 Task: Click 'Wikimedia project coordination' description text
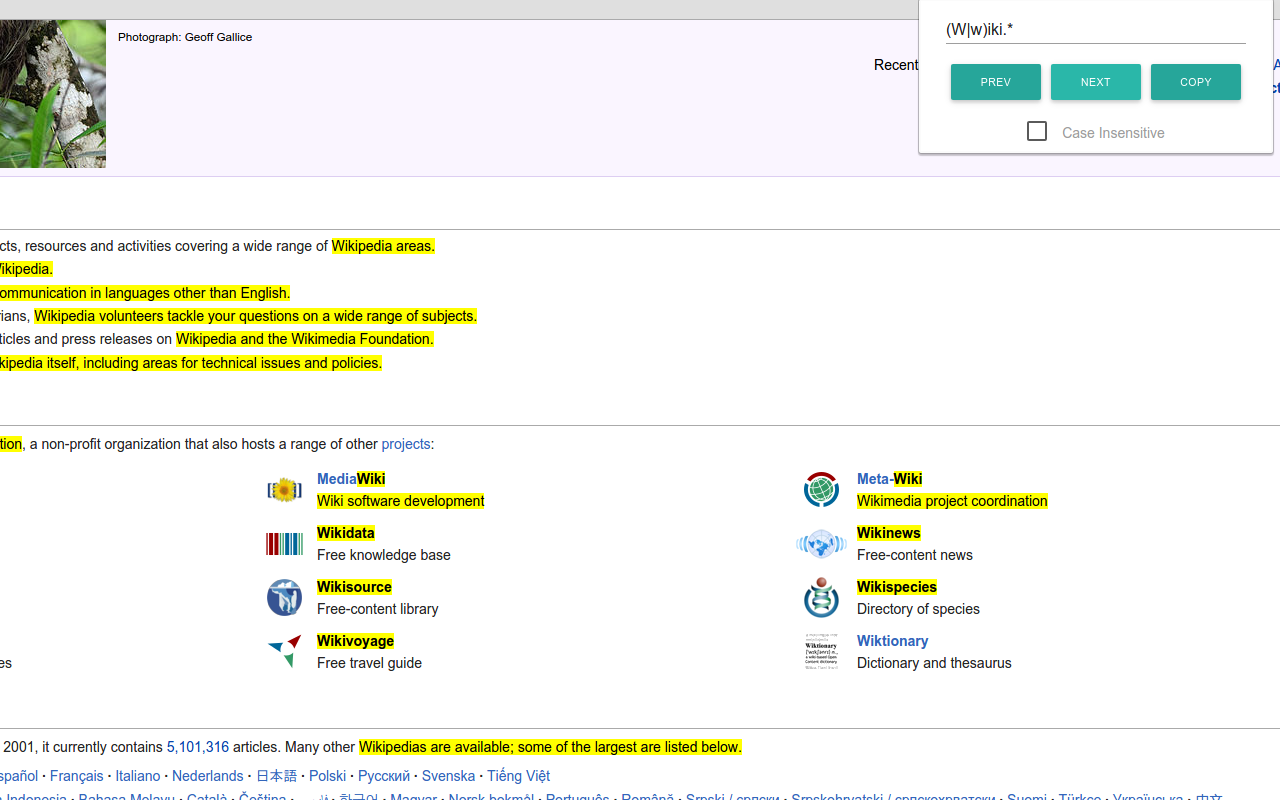(952, 501)
